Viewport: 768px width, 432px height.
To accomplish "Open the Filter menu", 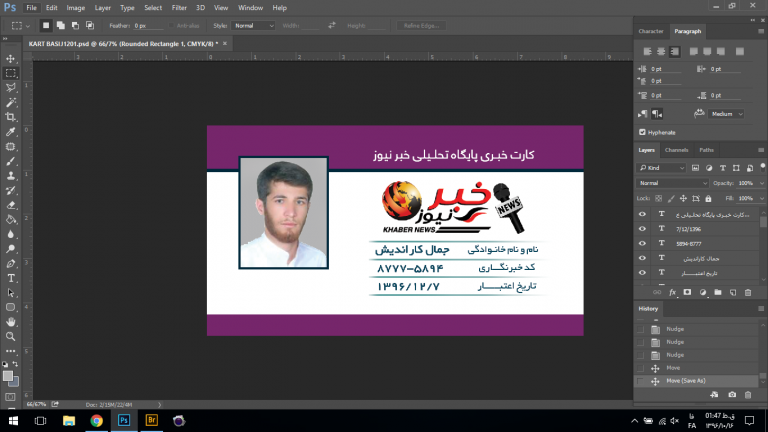I will pos(179,8).
